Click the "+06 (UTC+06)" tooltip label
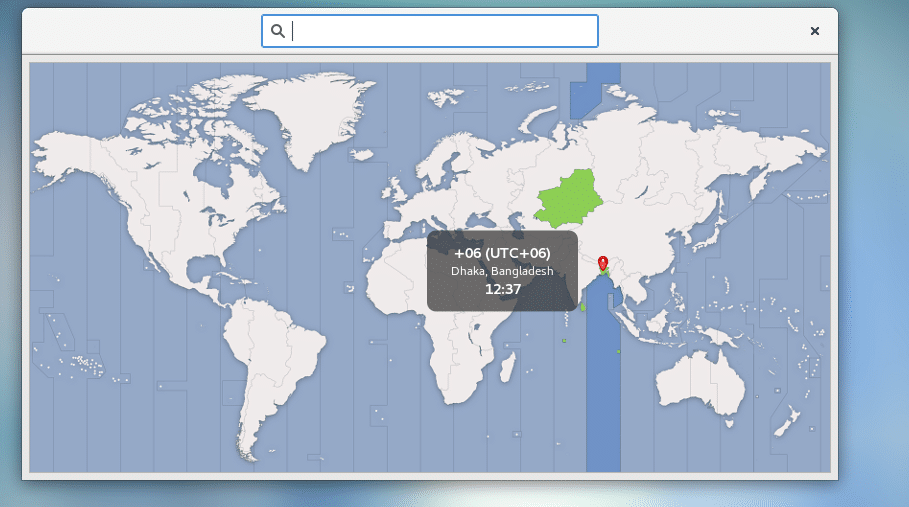The width and height of the screenshot is (909, 507). coord(502,253)
